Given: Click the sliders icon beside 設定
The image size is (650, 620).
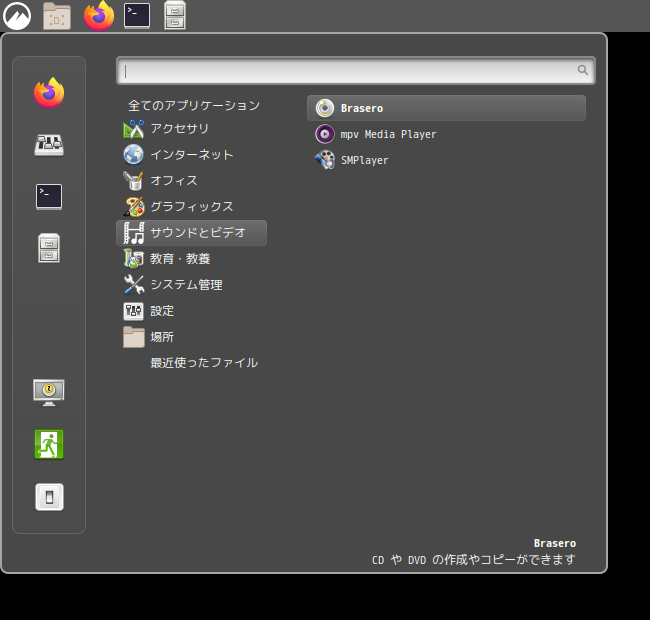Looking at the screenshot, I should pos(133,311).
